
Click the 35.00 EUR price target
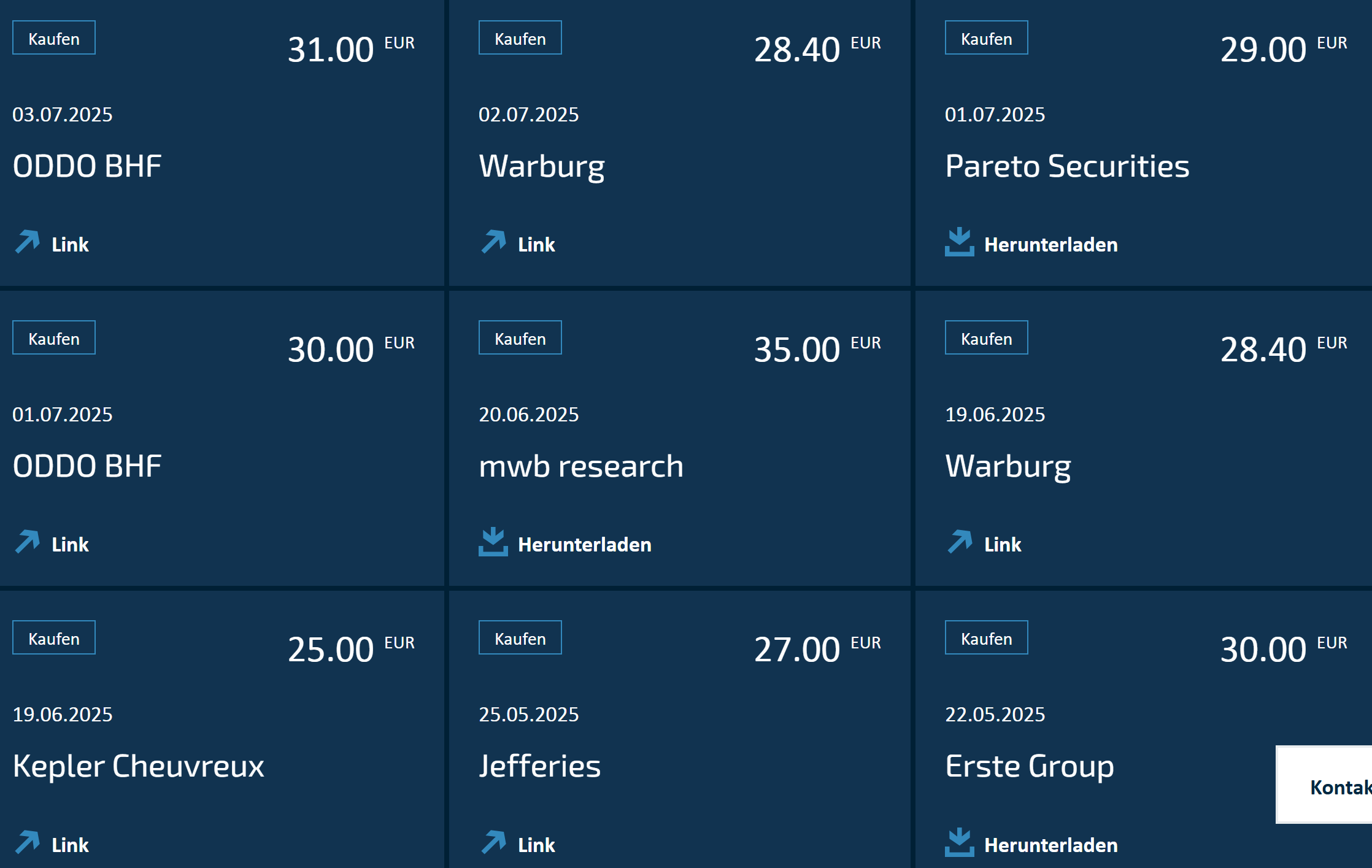817,349
